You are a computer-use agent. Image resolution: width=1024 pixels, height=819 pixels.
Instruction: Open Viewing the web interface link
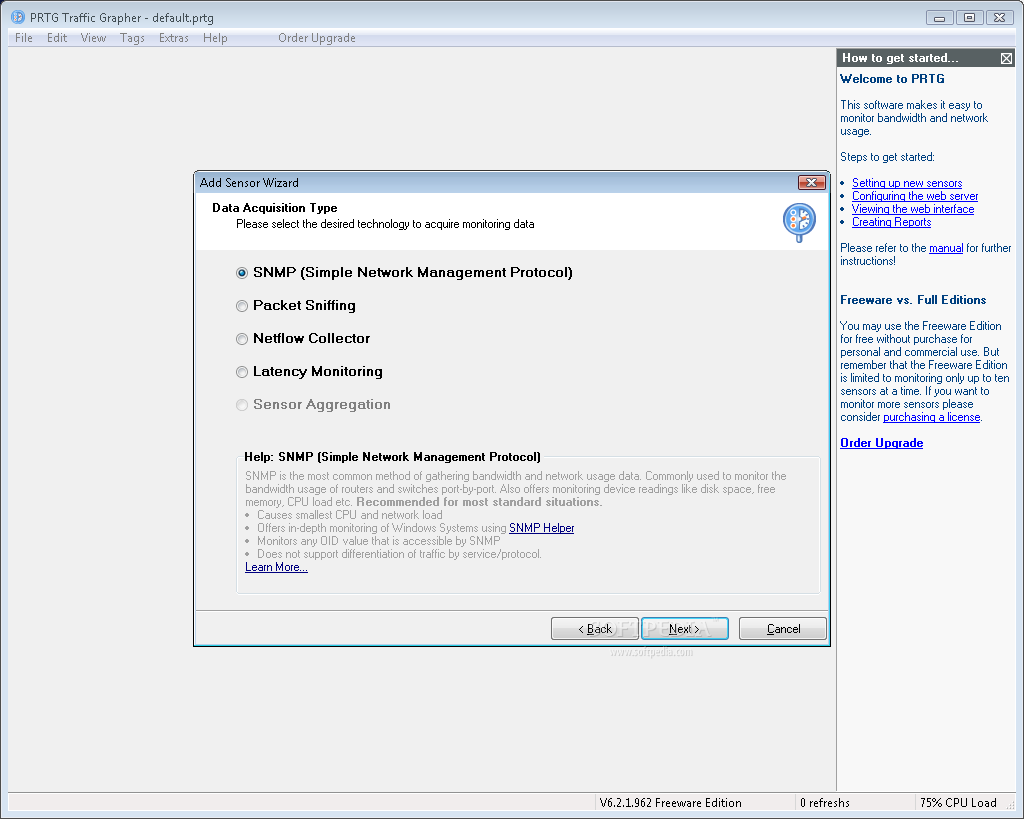(913, 209)
